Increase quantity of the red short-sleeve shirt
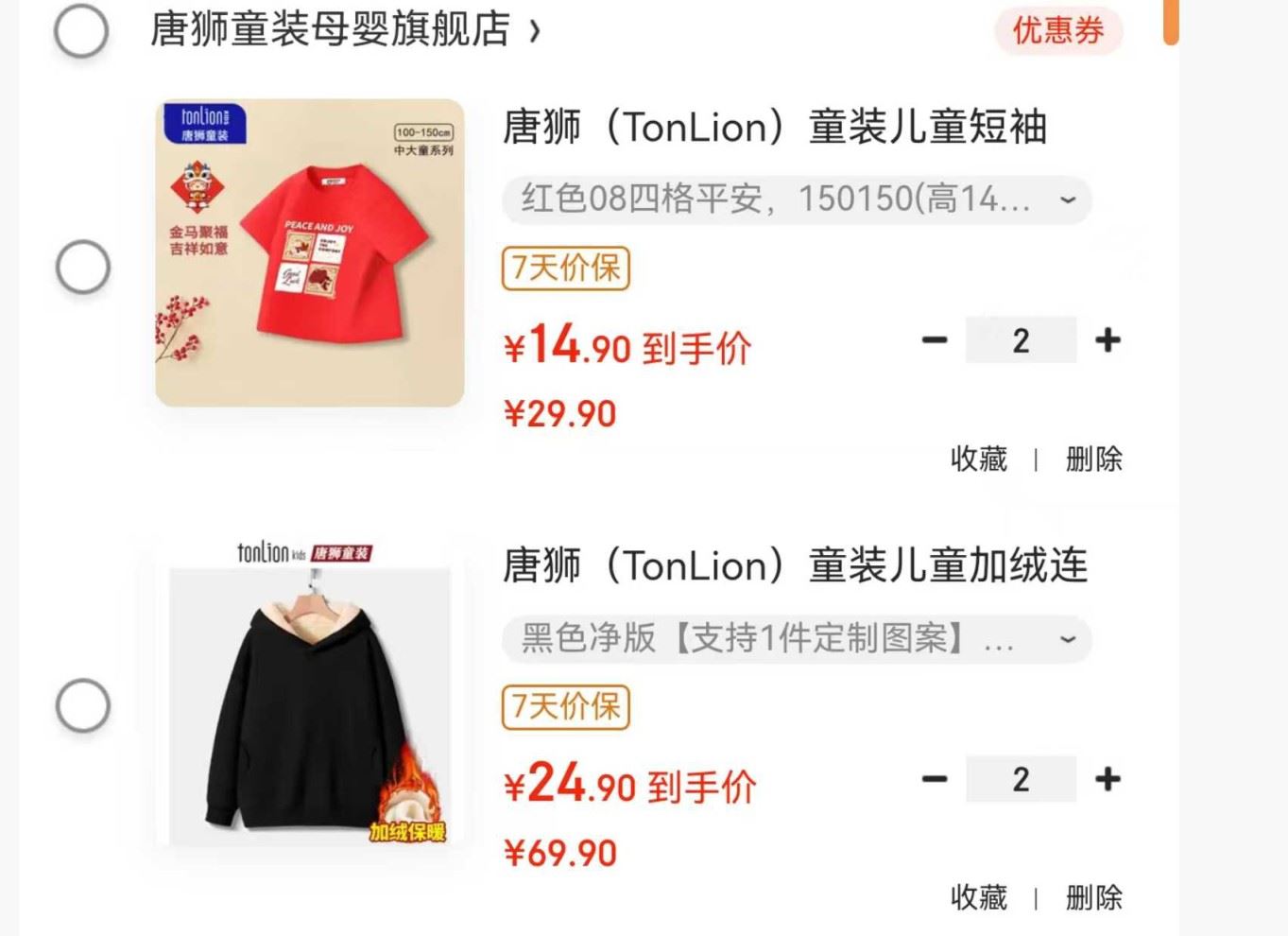Screen dimensions: 1288x936 [x=1108, y=340]
